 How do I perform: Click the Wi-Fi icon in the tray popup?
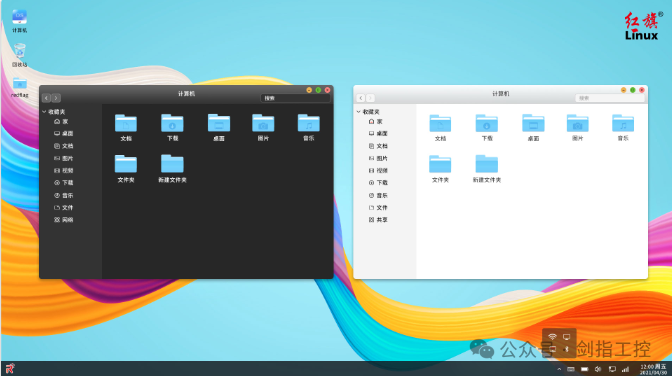point(552,337)
